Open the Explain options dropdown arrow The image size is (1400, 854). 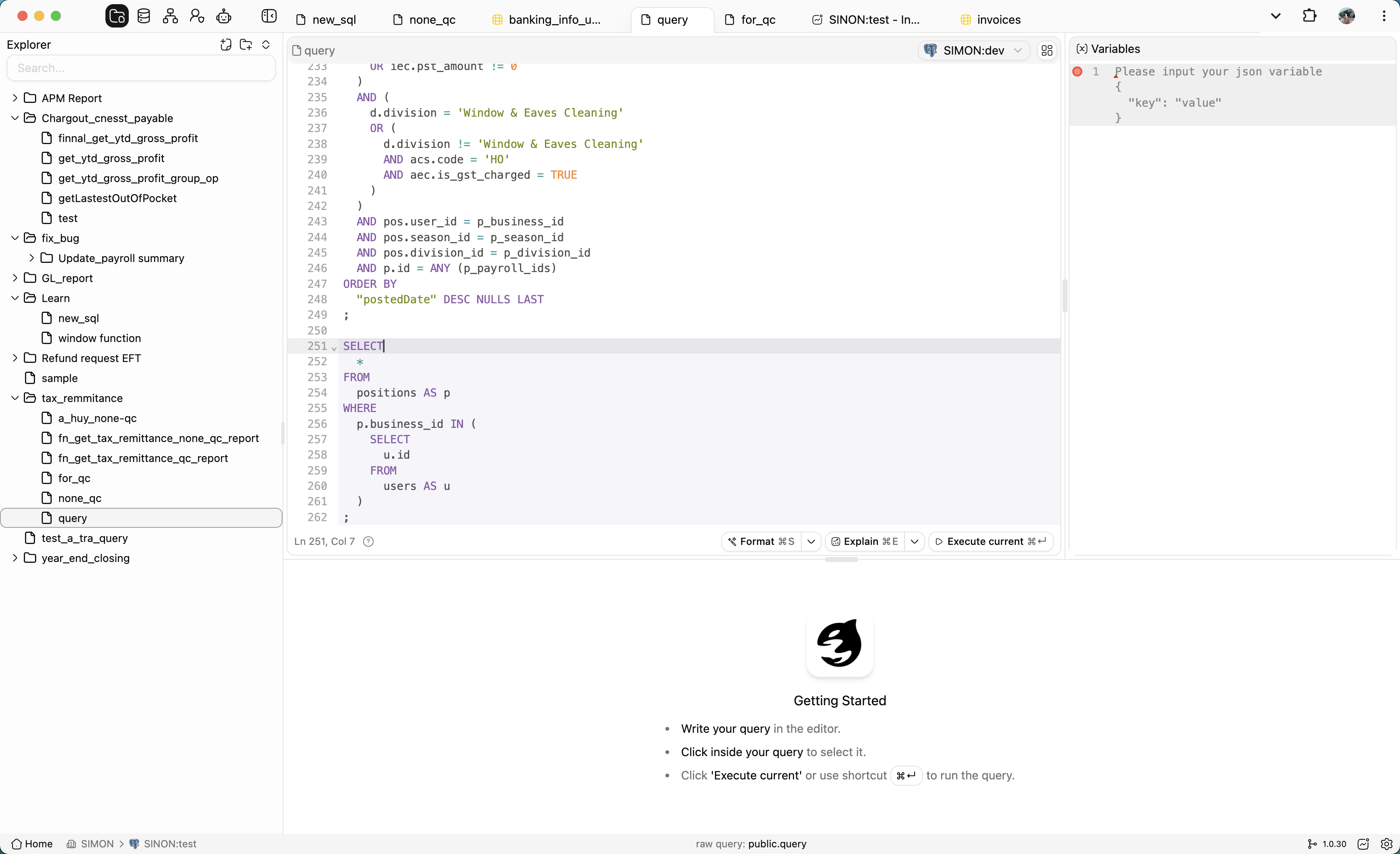[914, 542]
